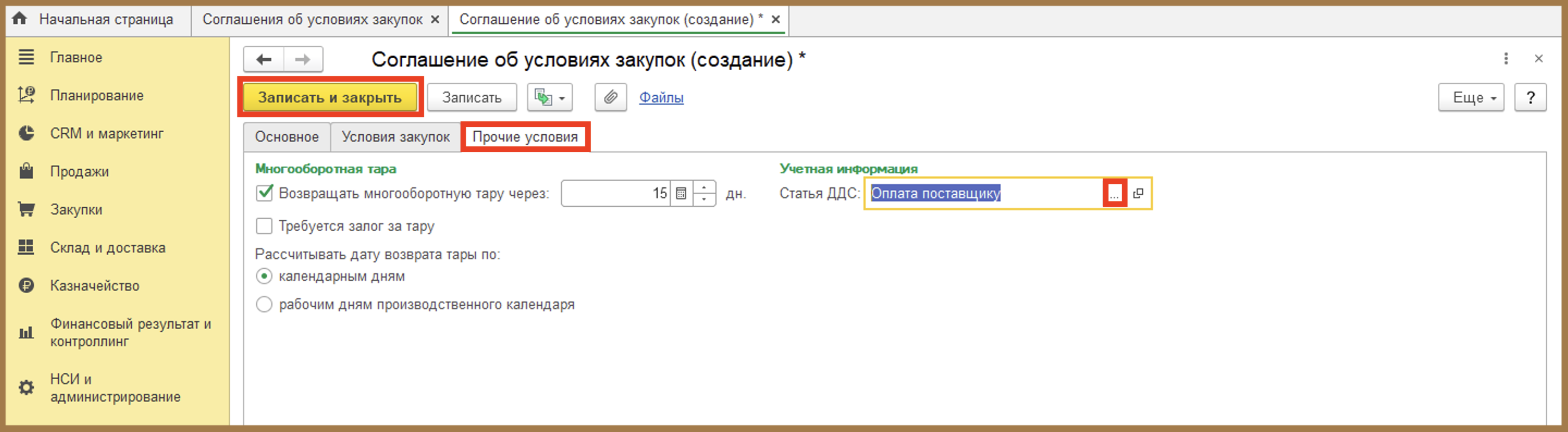
Task: Go back with the left arrow button
Action: pos(264,60)
